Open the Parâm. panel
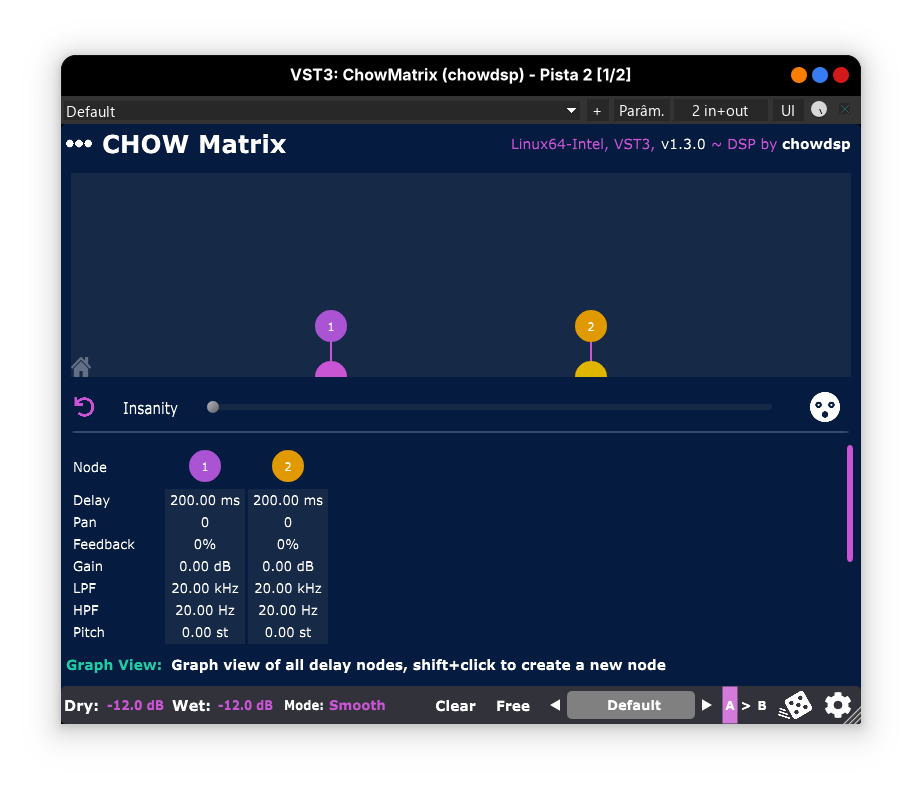The height and width of the screenshot is (791, 922). pyautogui.click(x=641, y=110)
